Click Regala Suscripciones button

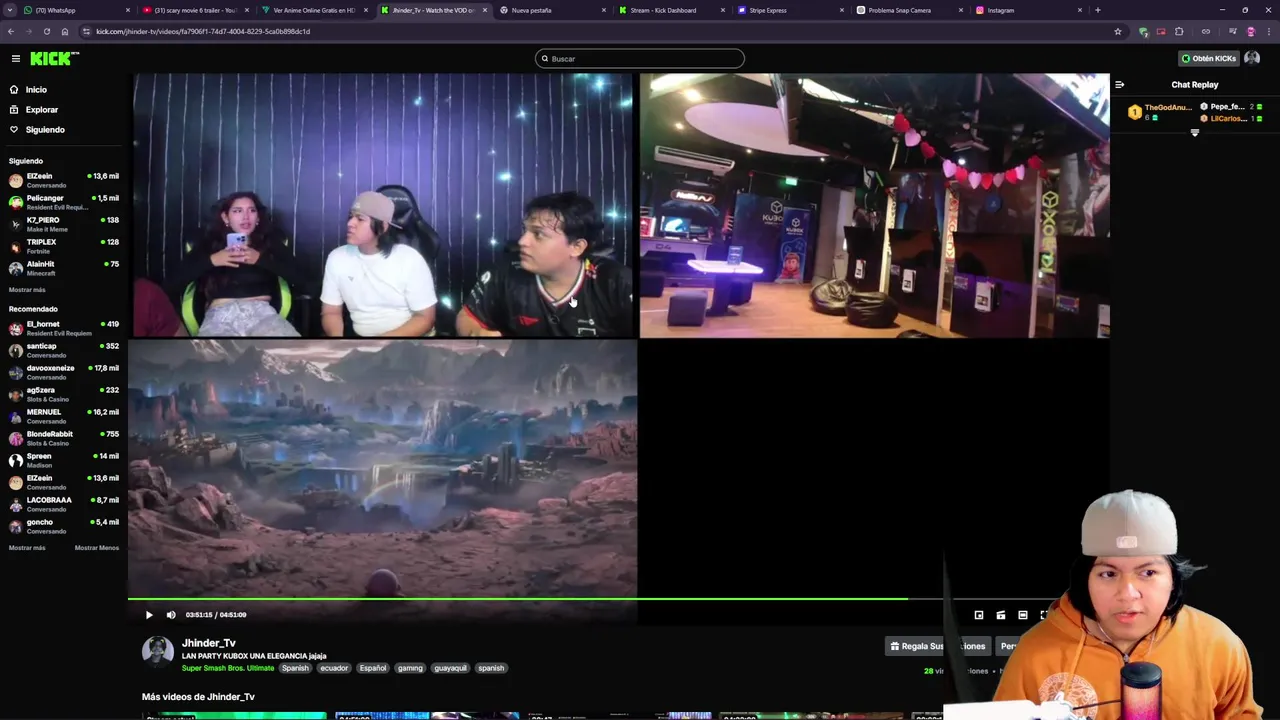coord(937,646)
